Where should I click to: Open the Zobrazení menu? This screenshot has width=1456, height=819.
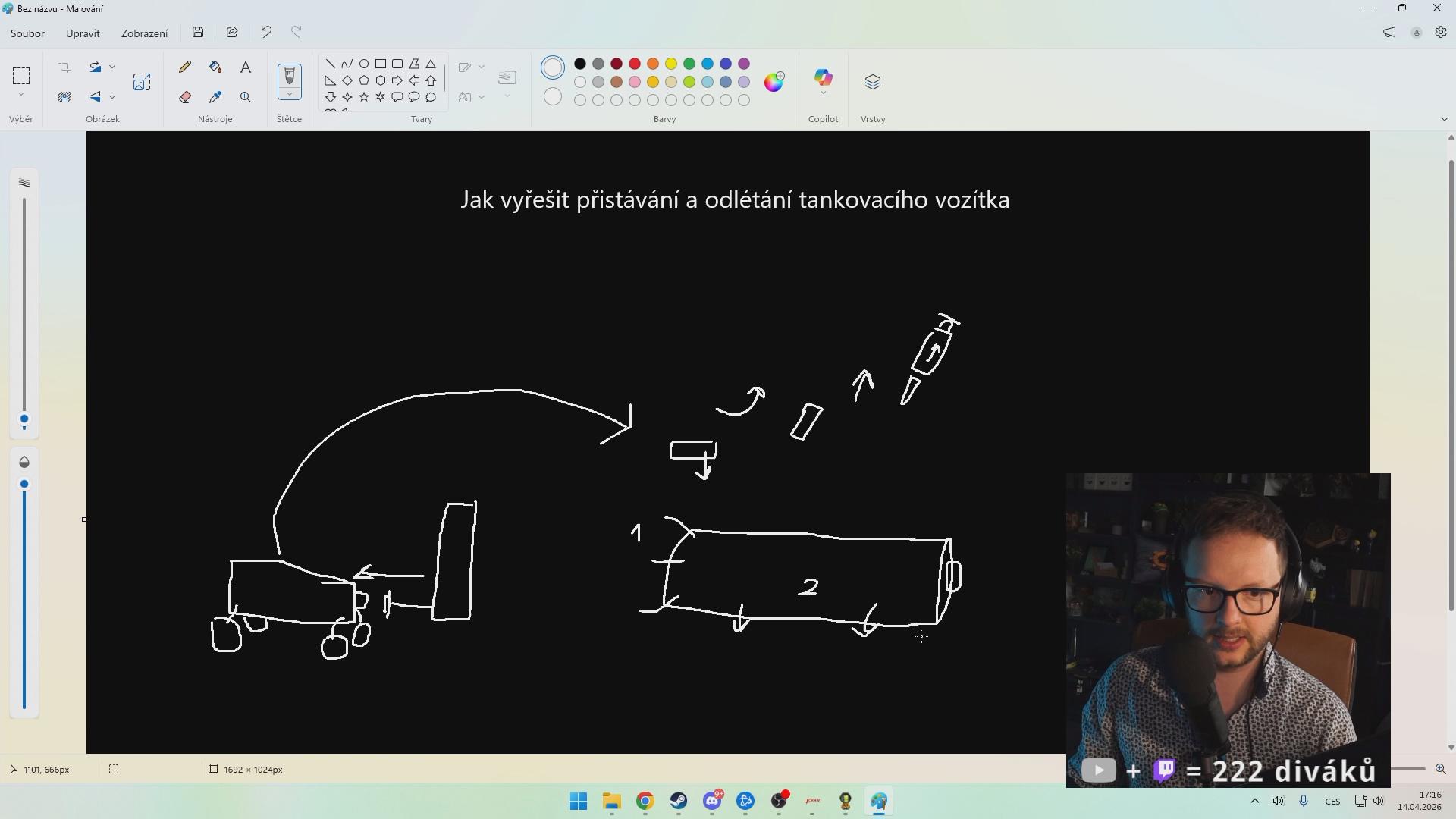tap(144, 33)
